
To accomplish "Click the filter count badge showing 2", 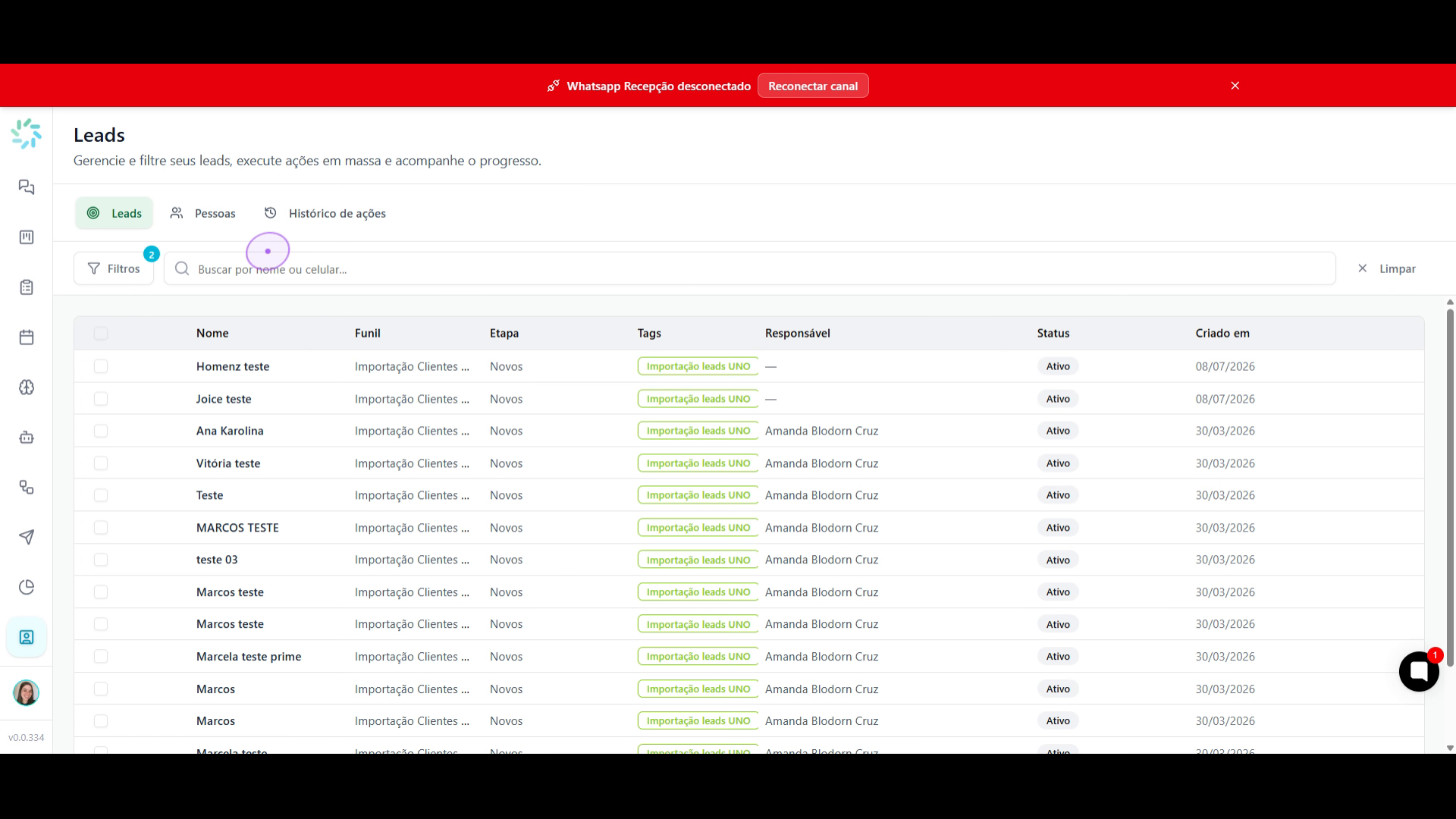I will coord(152,255).
